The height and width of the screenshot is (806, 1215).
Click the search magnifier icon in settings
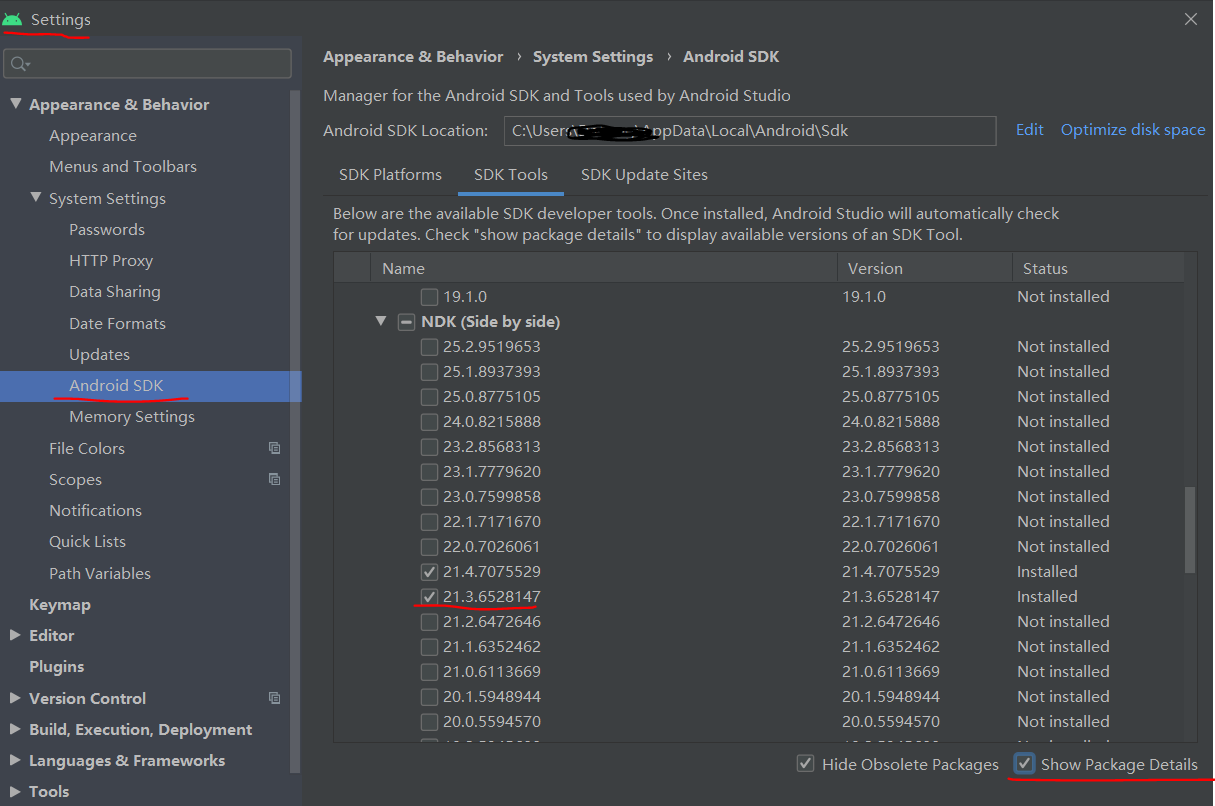19,64
